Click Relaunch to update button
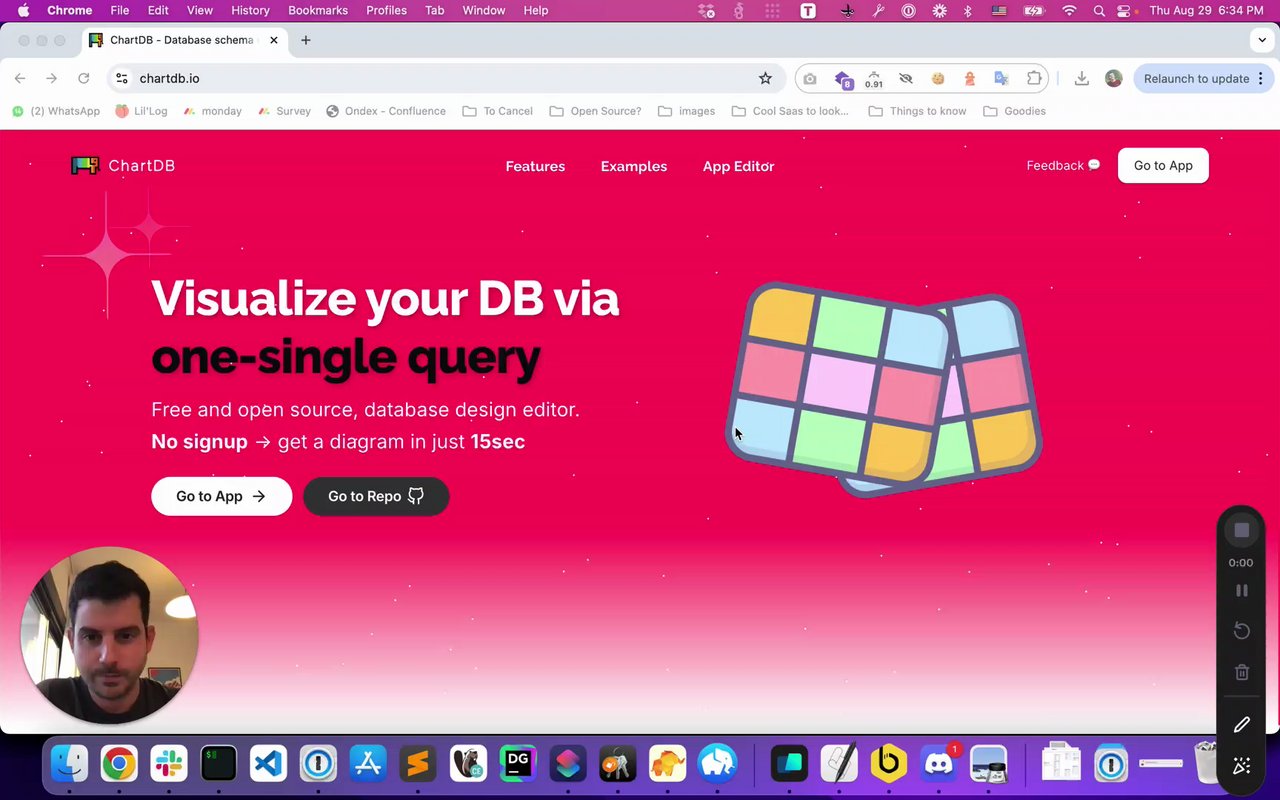 pos(1204,78)
